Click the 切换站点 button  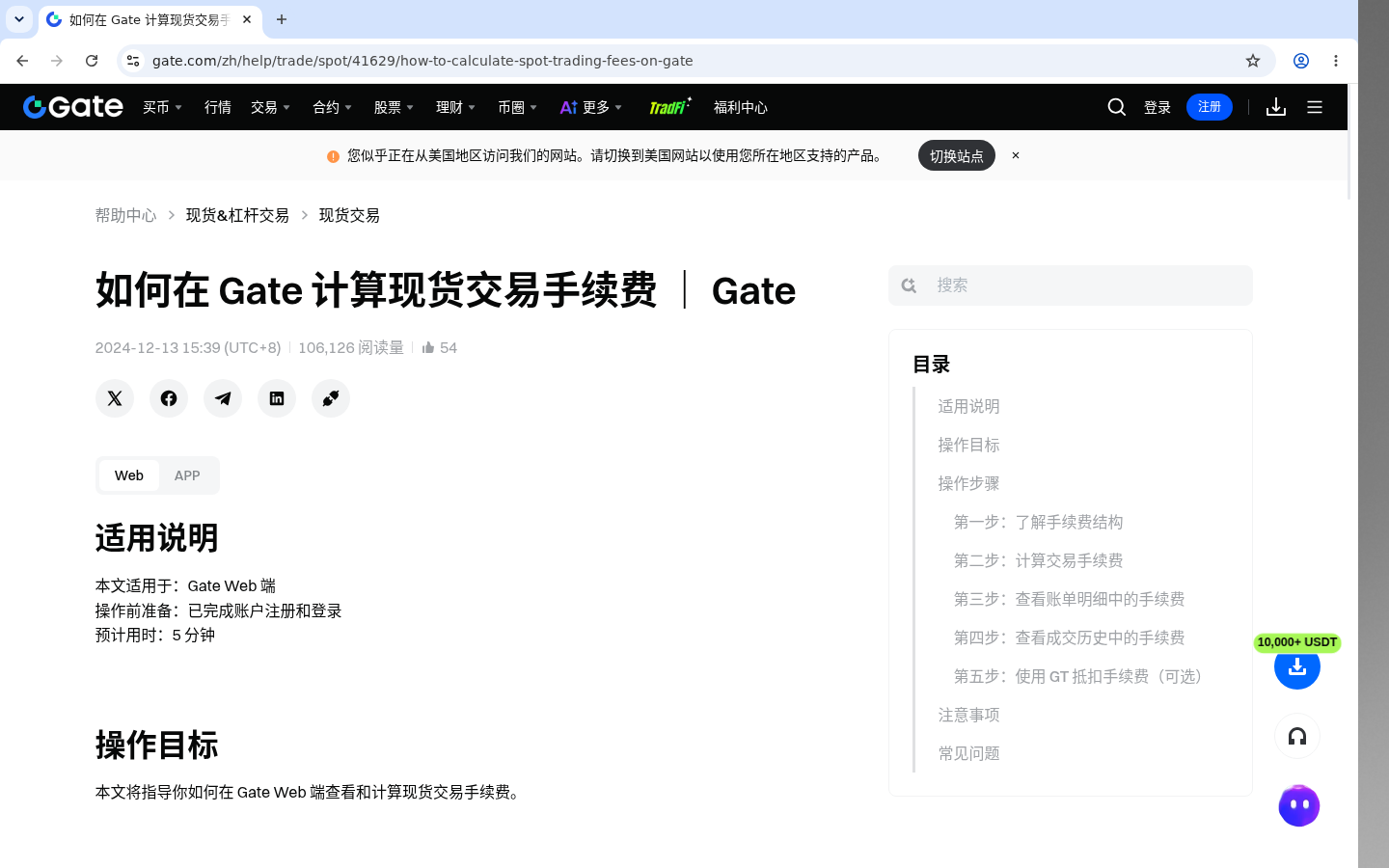tap(957, 155)
